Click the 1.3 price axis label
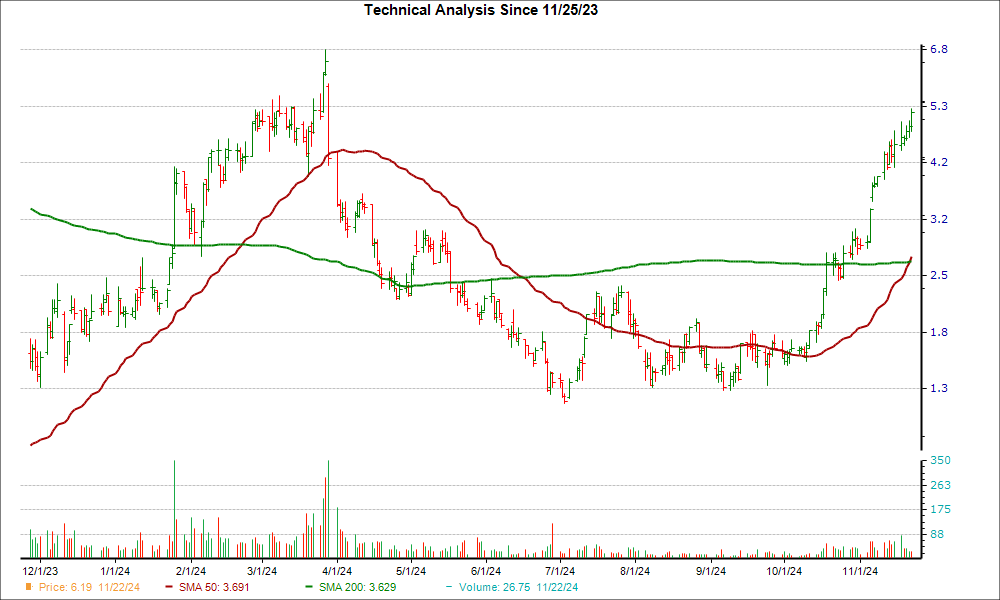Viewport: 1000px width, 600px height. point(939,388)
